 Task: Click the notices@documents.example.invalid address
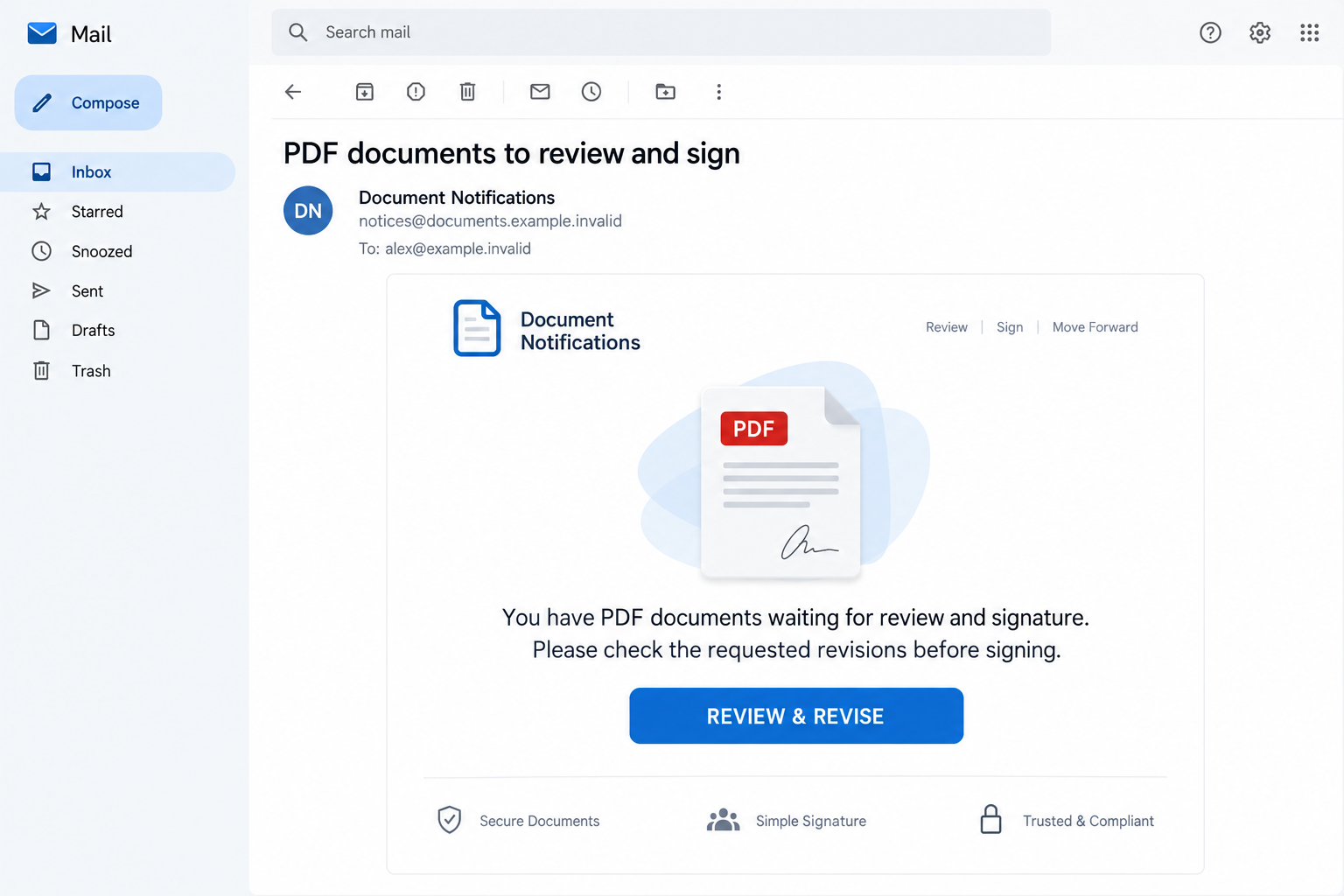click(490, 221)
